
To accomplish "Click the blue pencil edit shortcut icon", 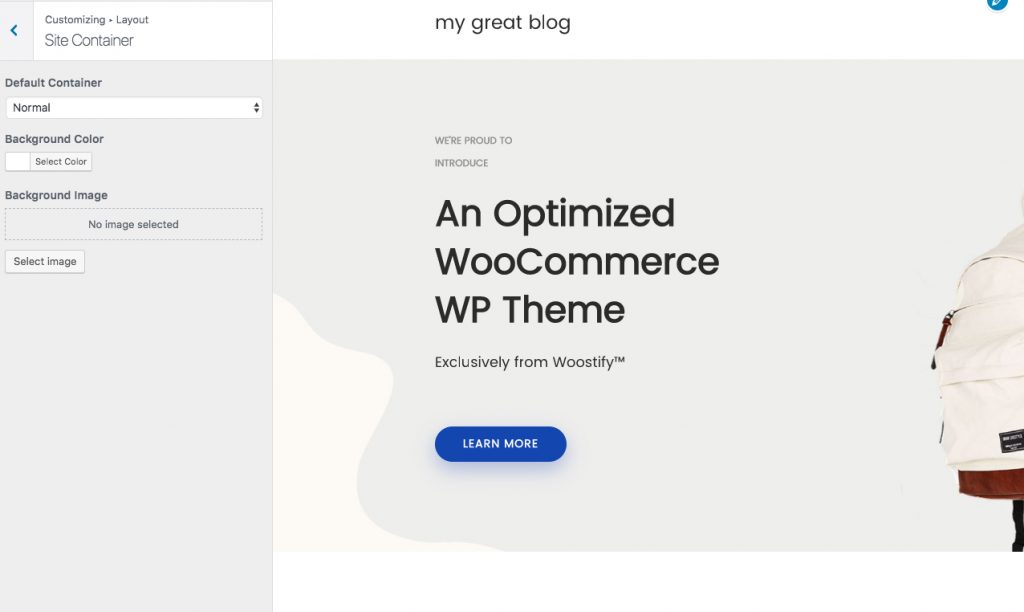I will [x=996, y=3].
